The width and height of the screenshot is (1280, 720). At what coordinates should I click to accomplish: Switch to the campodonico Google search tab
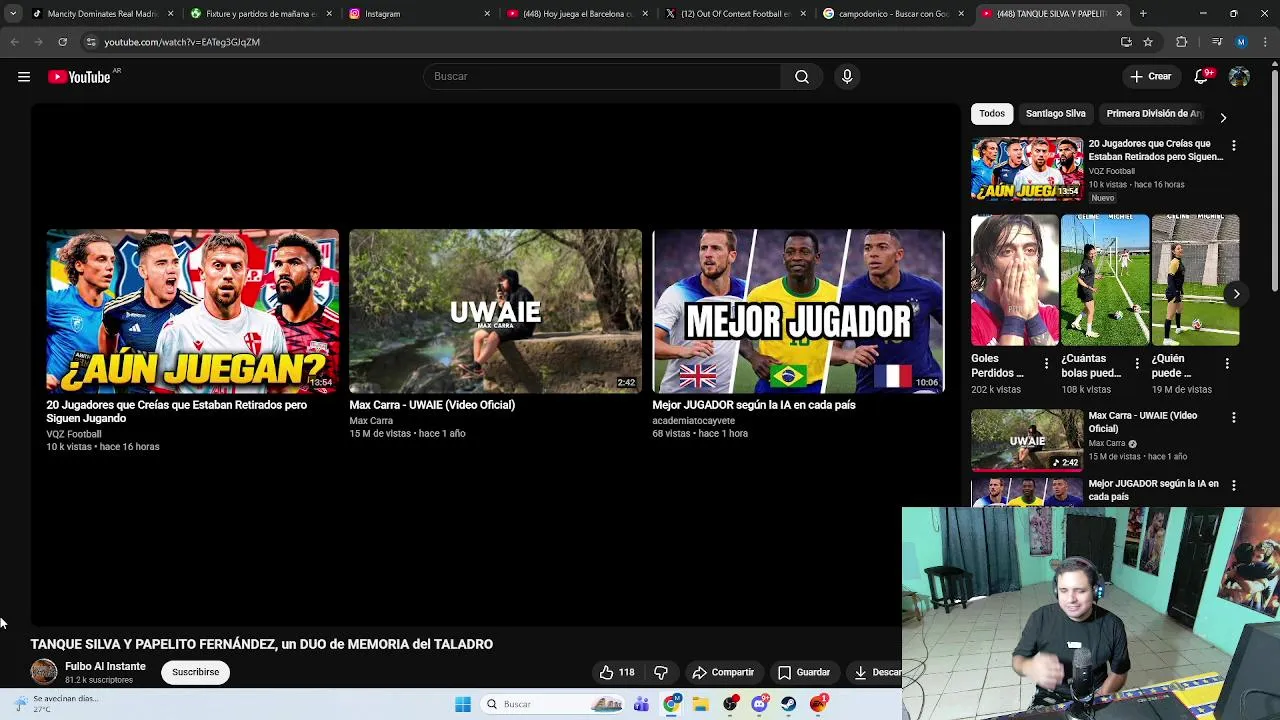tap(893, 14)
